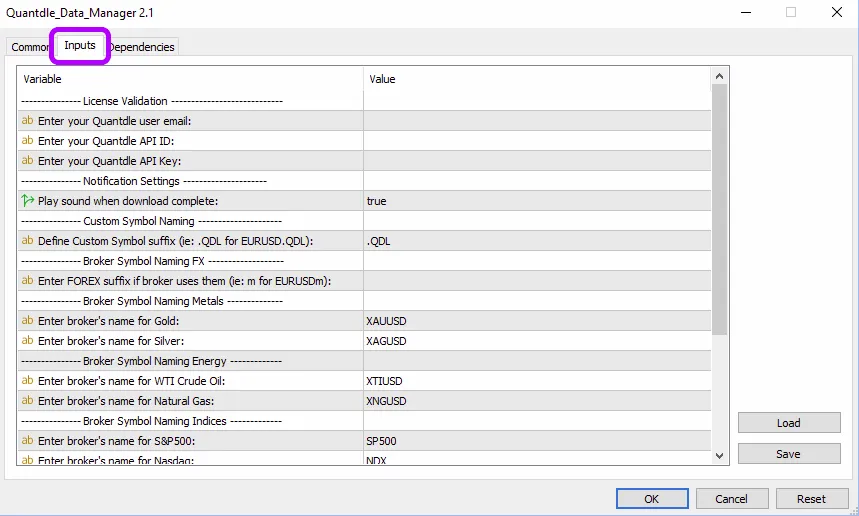Click the 'XAUUSD' value for Gold
Image resolution: width=859 pixels, height=516 pixels.
point(386,321)
